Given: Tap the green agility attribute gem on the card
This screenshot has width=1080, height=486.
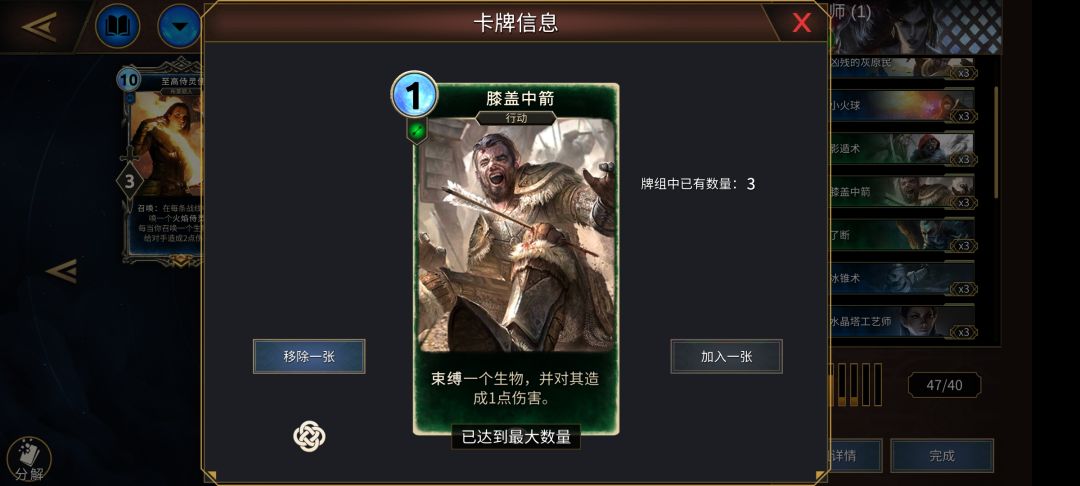Looking at the screenshot, I should click(417, 130).
